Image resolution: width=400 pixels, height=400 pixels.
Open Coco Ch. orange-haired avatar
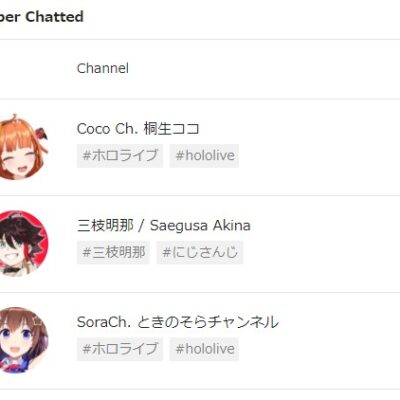point(24,147)
